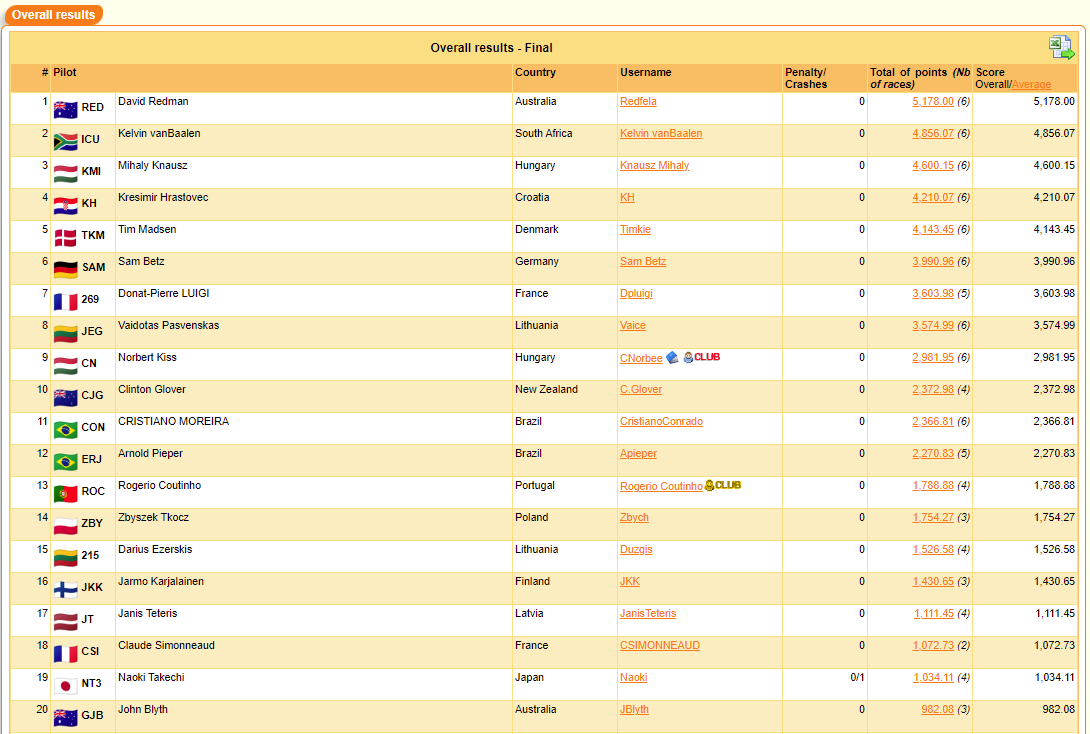Click the Hungary flag beside KMI

(x=65, y=174)
